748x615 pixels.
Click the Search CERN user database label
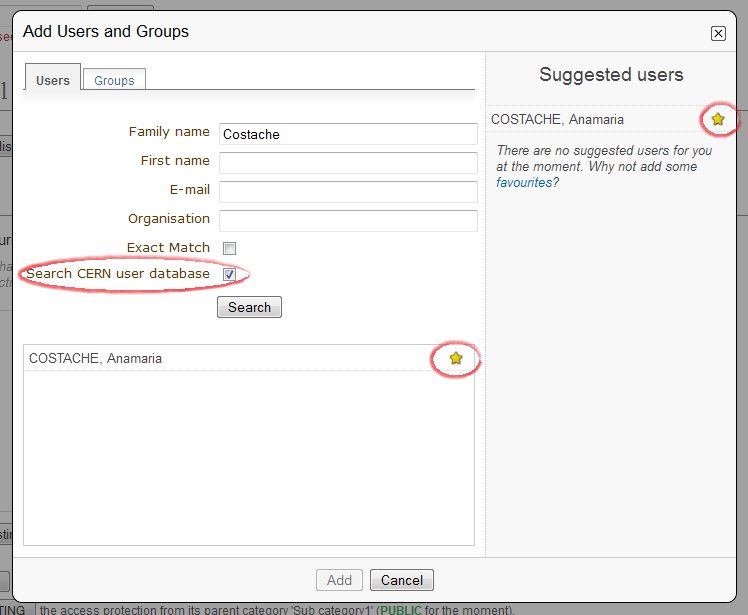pyautogui.click(x=118, y=274)
